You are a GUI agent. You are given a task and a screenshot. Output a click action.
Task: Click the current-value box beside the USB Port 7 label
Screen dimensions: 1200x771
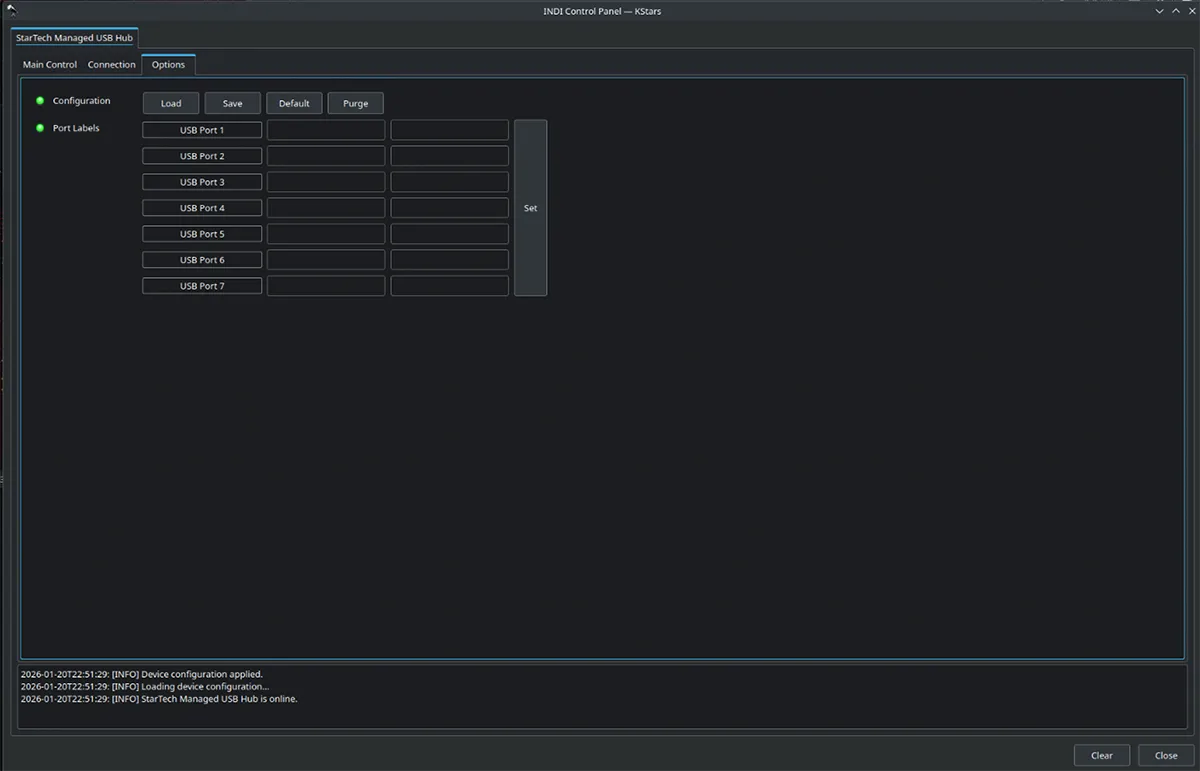click(x=326, y=286)
